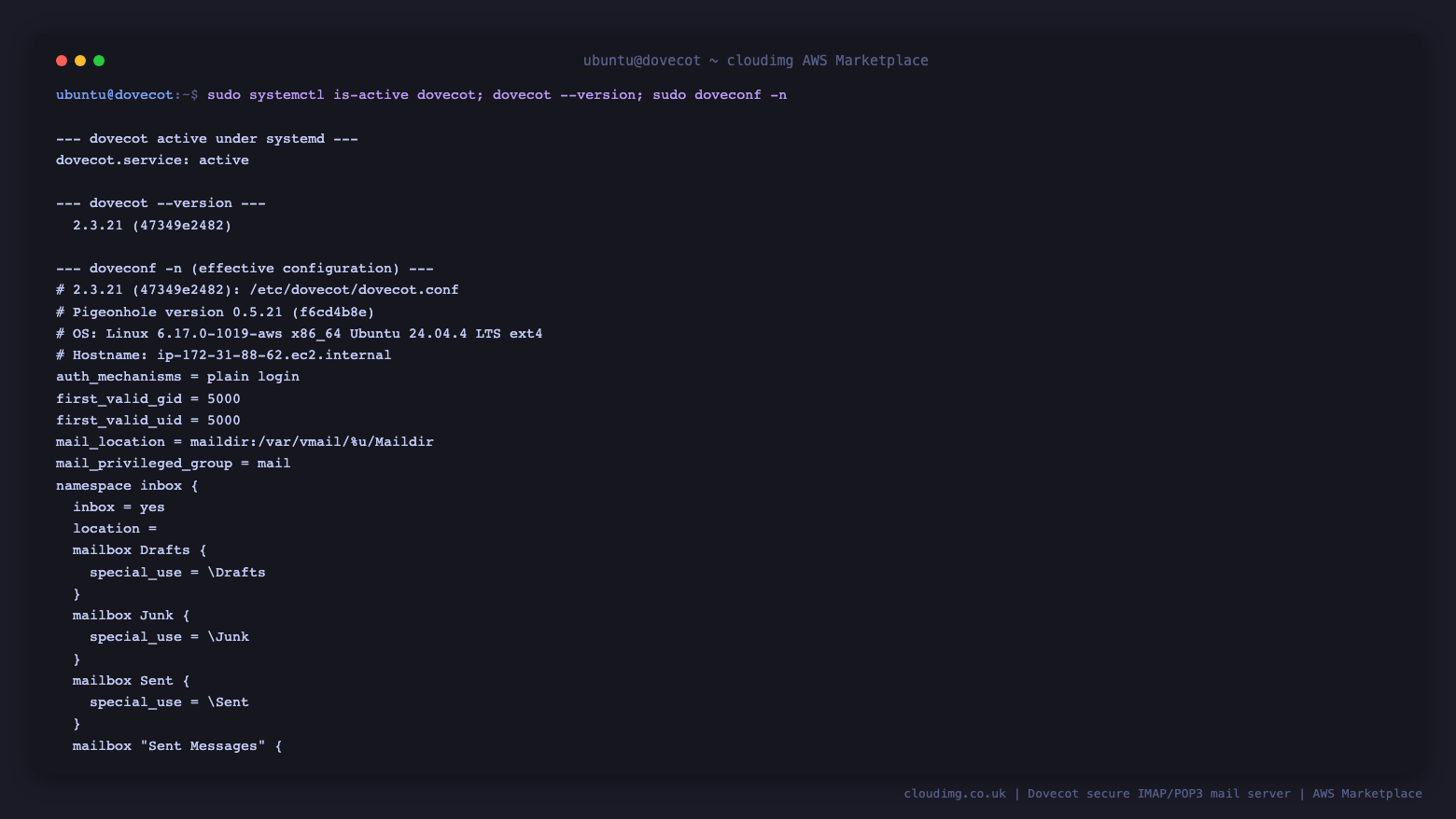Click the line 'special_use = \Sent'
Viewport: 1456px width, 819px height.
click(169, 702)
